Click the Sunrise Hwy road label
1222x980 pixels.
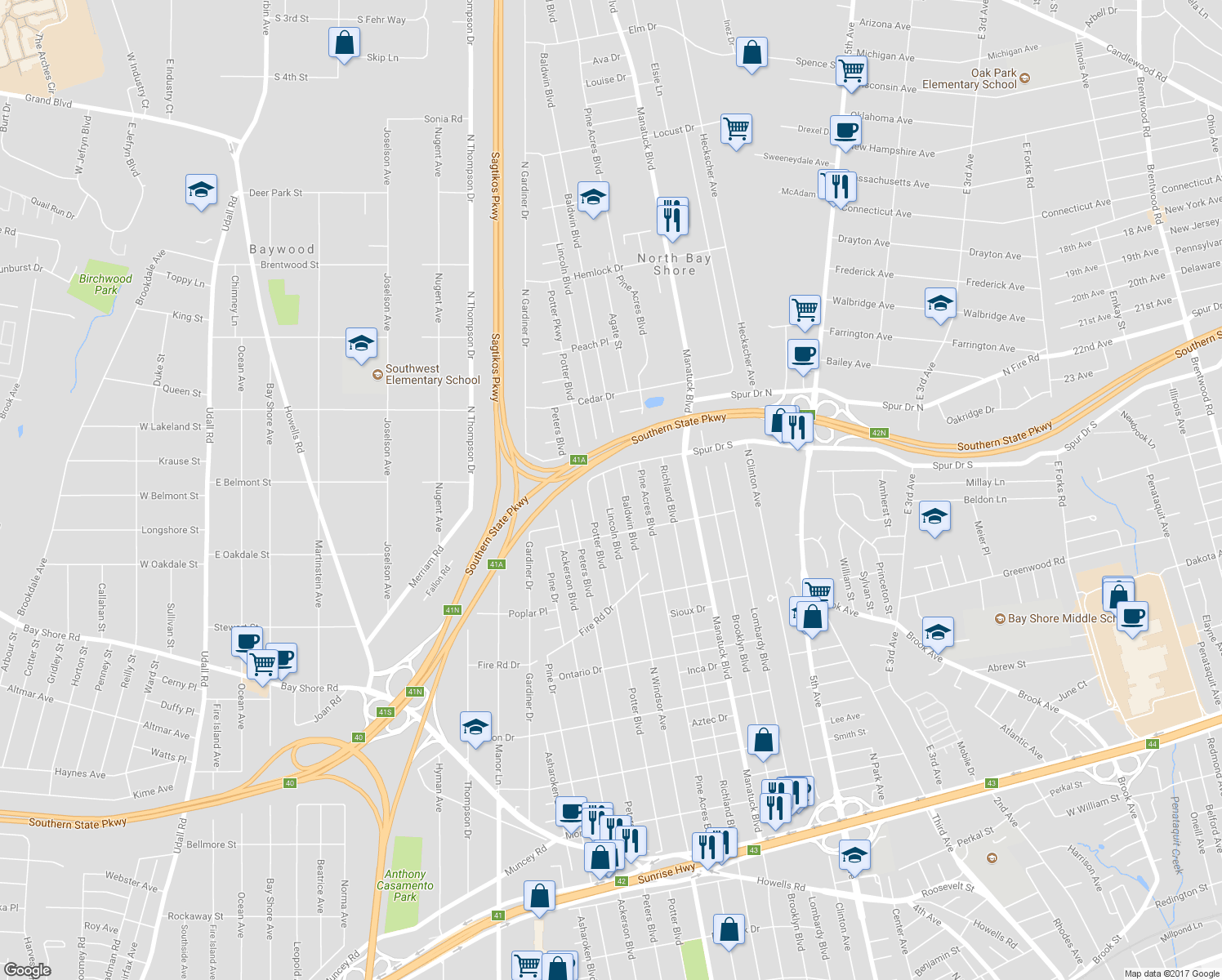click(x=667, y=873)
